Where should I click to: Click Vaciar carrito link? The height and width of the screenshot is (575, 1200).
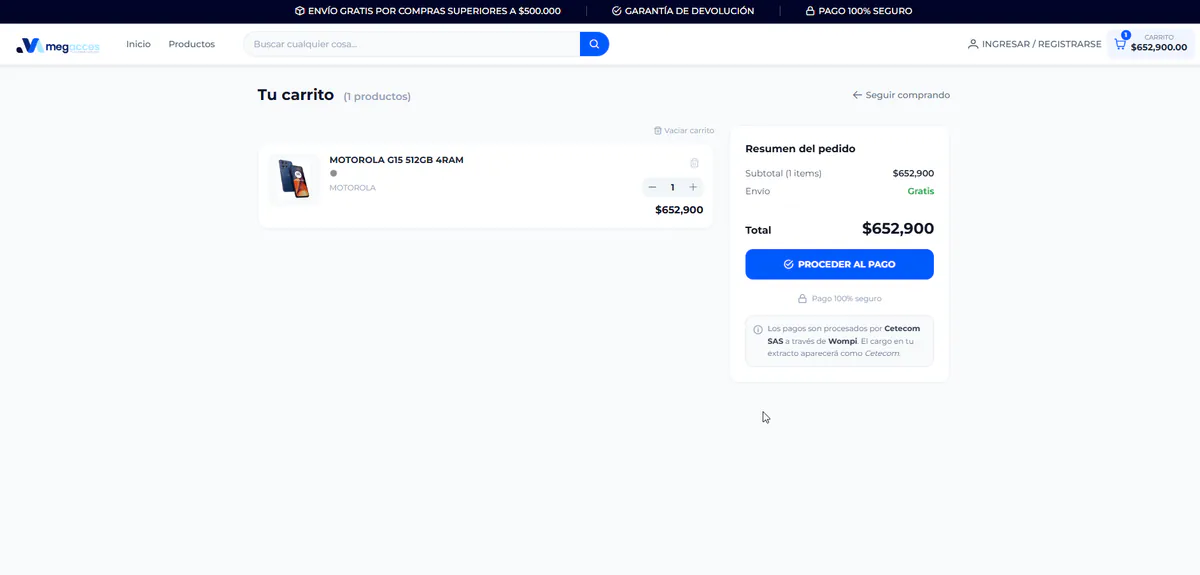coord(684,130)
